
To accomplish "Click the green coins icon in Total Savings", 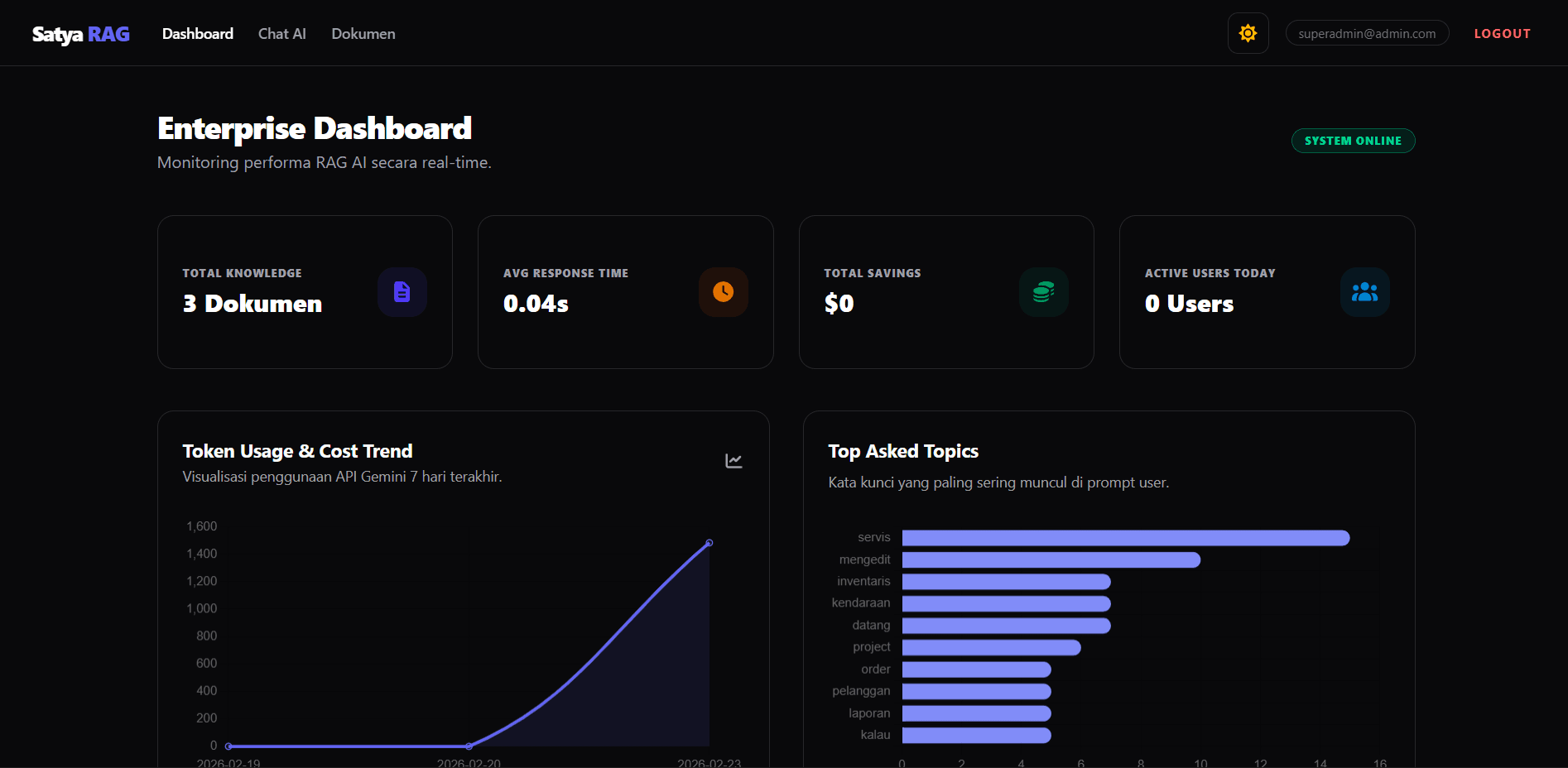I will click(x=1043, y=292).
